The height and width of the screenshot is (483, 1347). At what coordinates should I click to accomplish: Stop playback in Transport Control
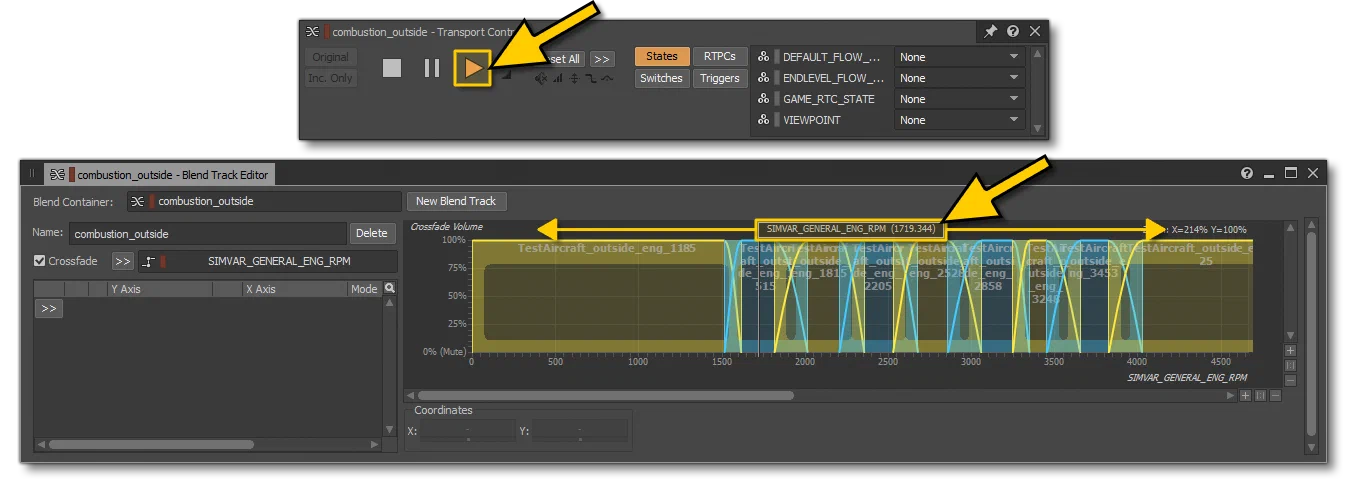392,68
